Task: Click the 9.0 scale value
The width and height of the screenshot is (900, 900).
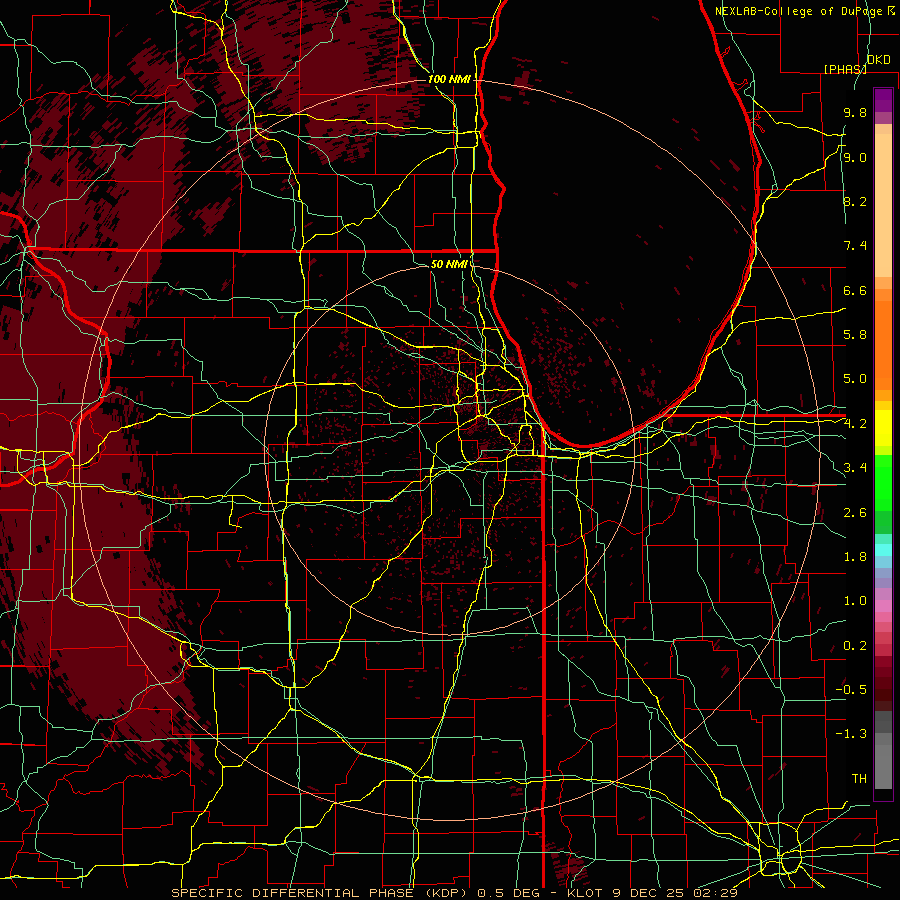Action: pyautogui.click(x=855, y=157)
